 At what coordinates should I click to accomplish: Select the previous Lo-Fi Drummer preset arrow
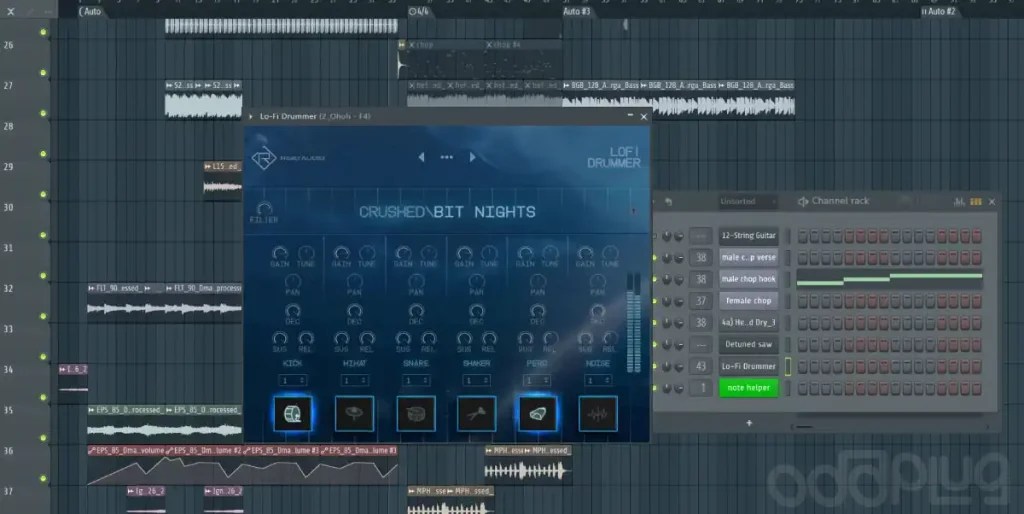tap(421, 157)
